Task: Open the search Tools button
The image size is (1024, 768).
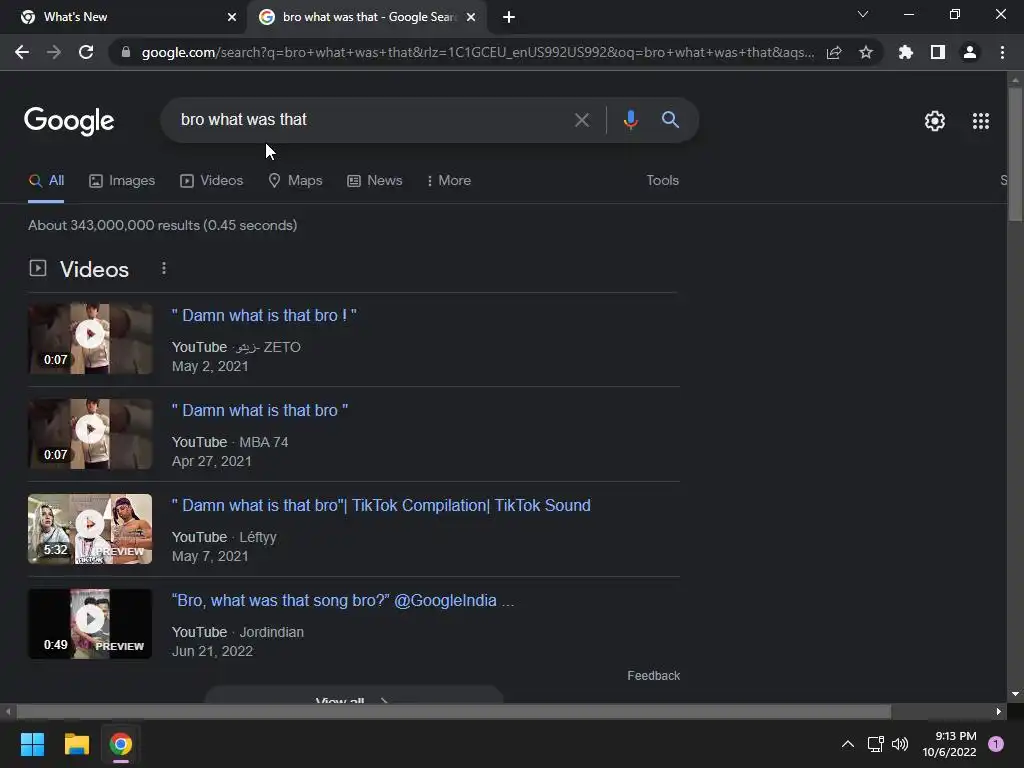Action: click(662, 180)
